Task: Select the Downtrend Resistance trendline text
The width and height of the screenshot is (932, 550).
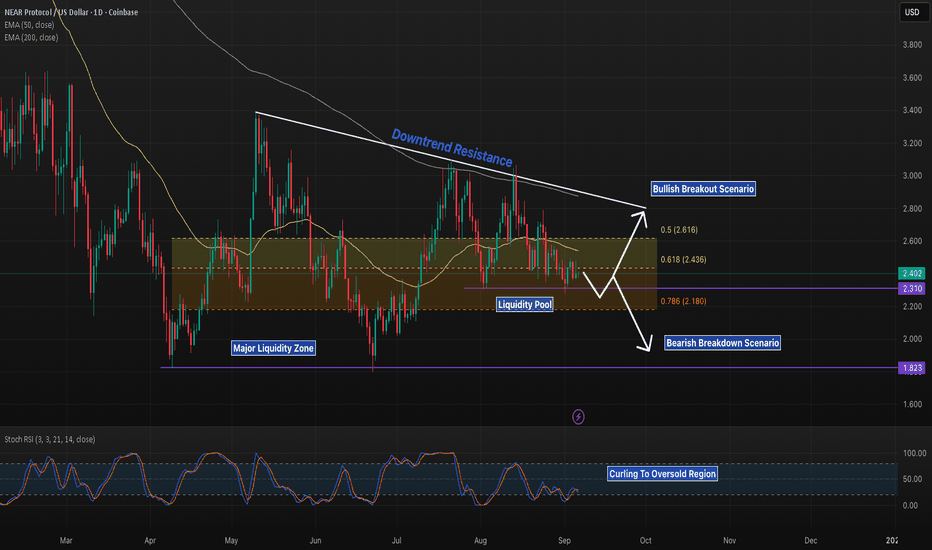Action: tap(451, 147)
